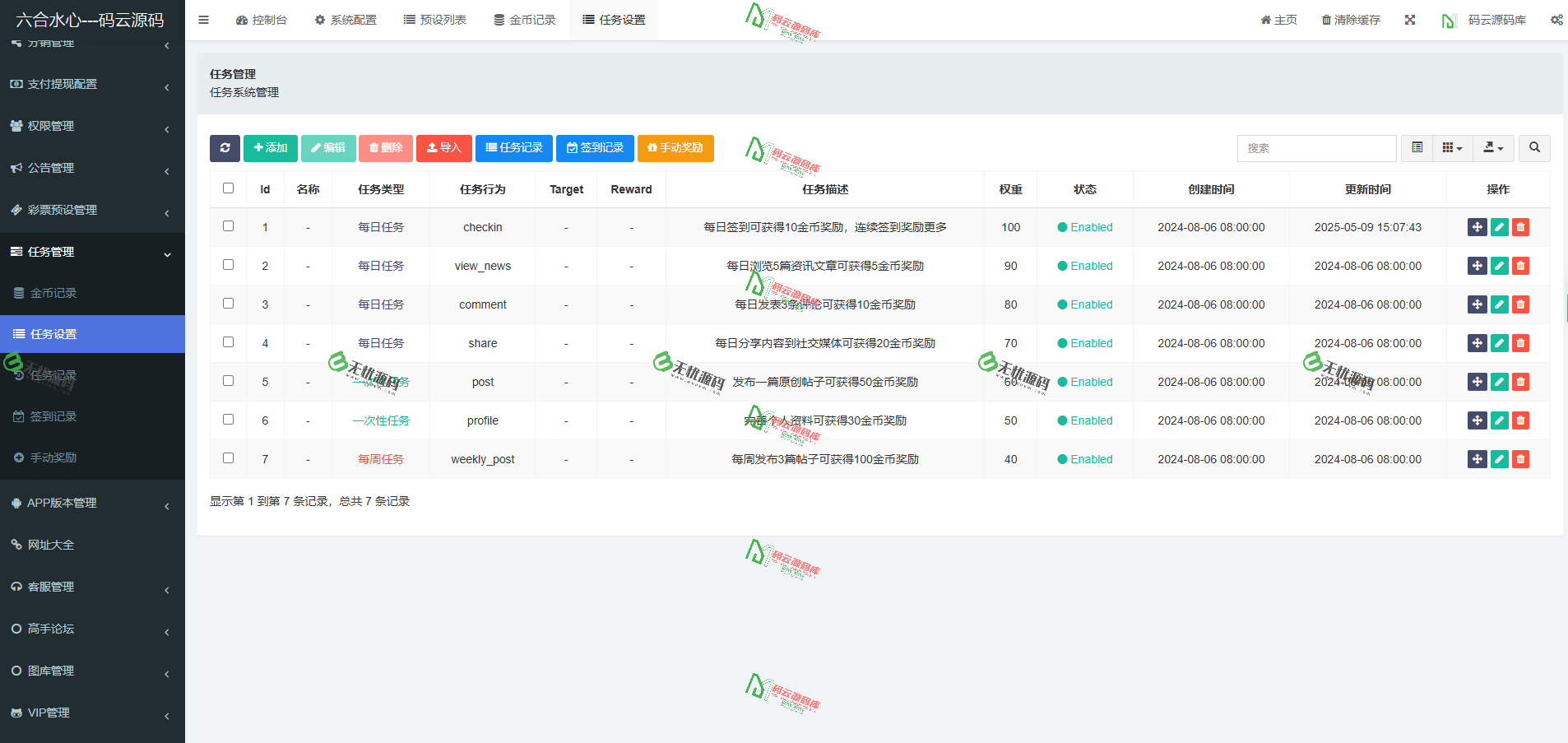The image size is (1568, 743).
Task: Edit task id 1 using the pencil icon
Action: pyautogui.click(x=1499, y=227)
